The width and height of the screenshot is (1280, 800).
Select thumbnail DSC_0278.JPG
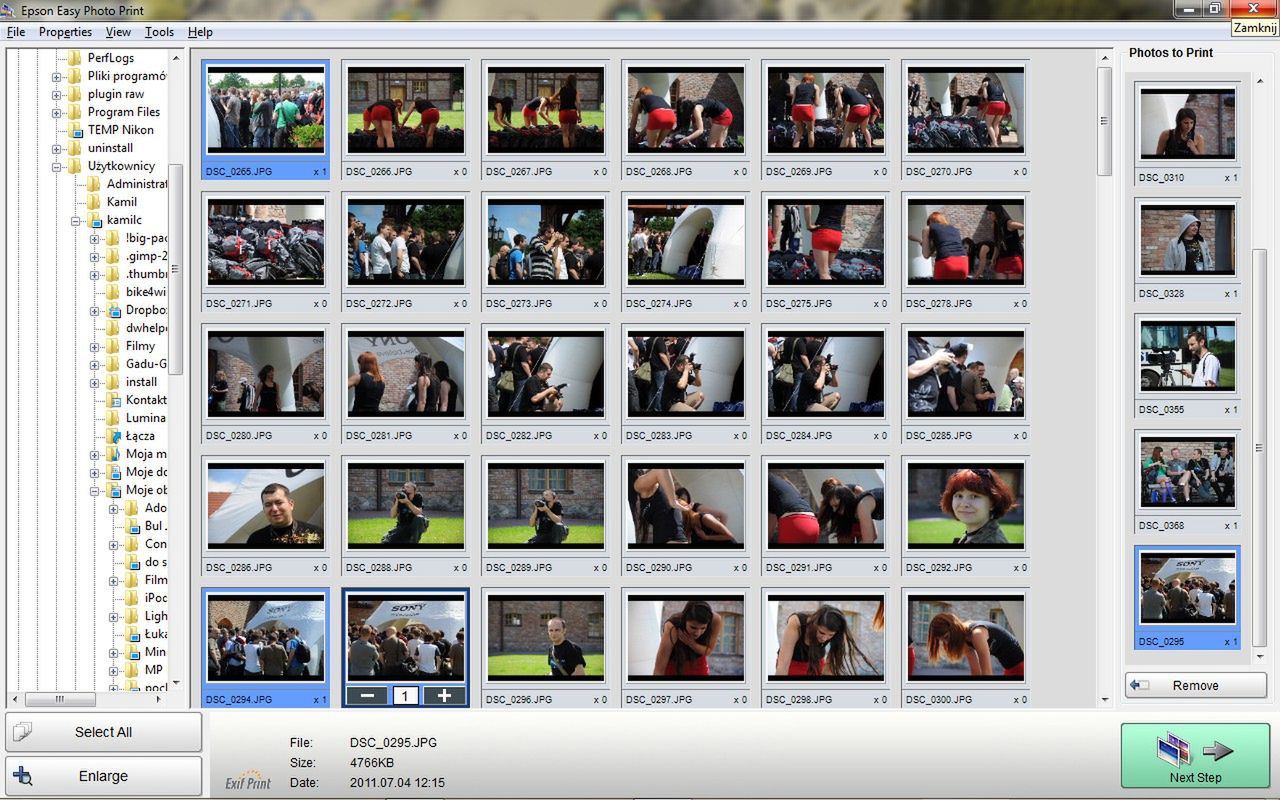point(965,252)
